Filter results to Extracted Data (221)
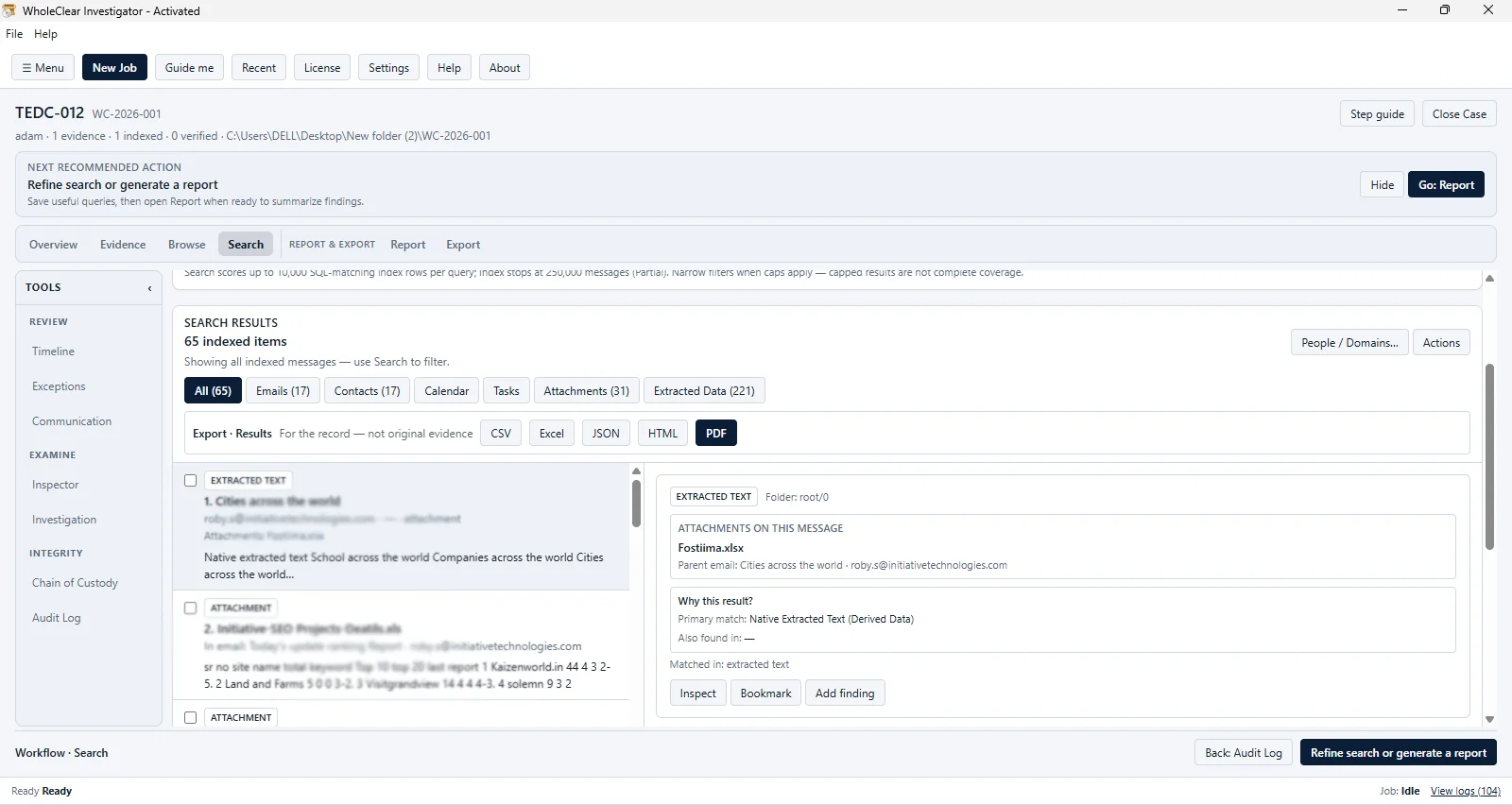This screenshot has width=1512, height=805. [x=704, y=391]
